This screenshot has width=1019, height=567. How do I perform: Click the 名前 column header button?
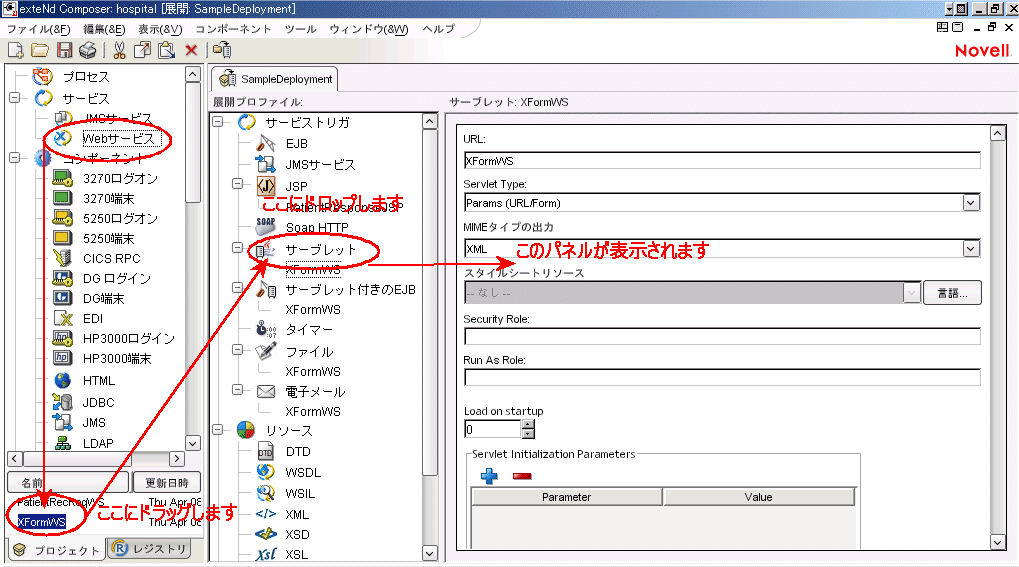coord(68,483)
